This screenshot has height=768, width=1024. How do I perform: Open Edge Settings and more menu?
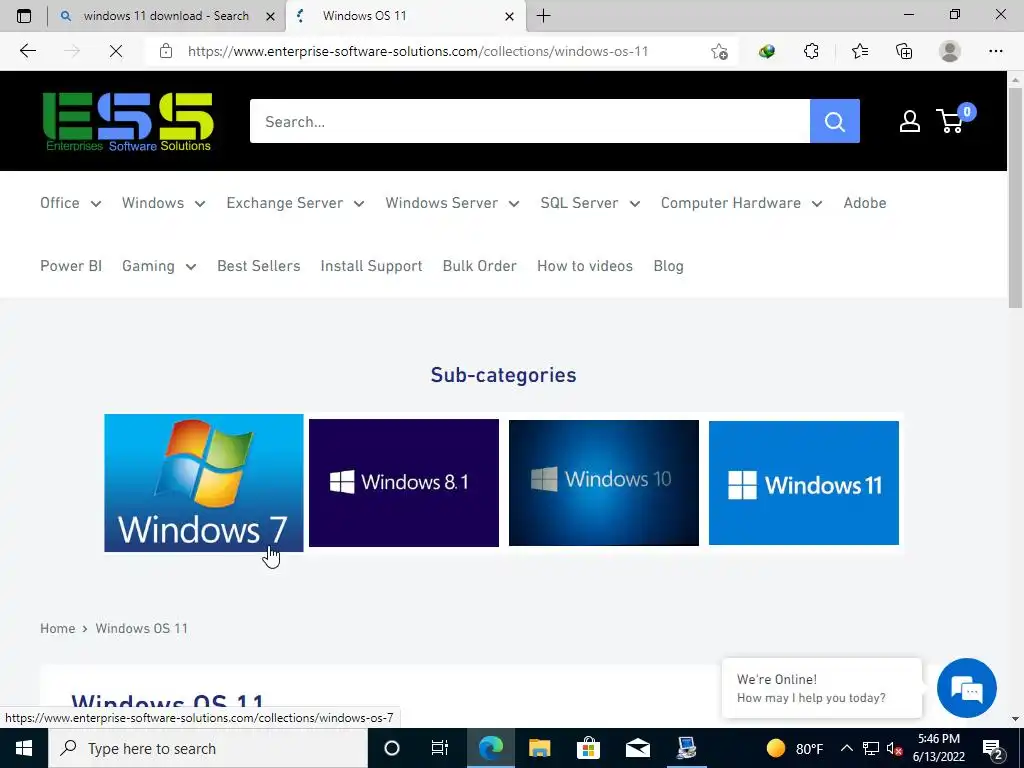point(995,51)
